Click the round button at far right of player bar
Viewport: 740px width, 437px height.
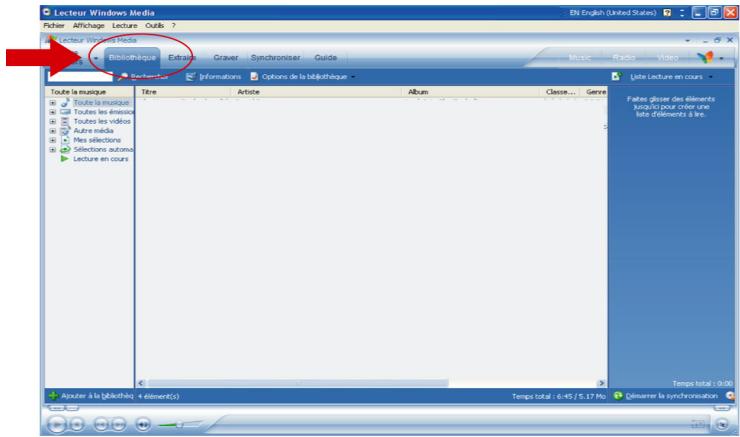722,424
